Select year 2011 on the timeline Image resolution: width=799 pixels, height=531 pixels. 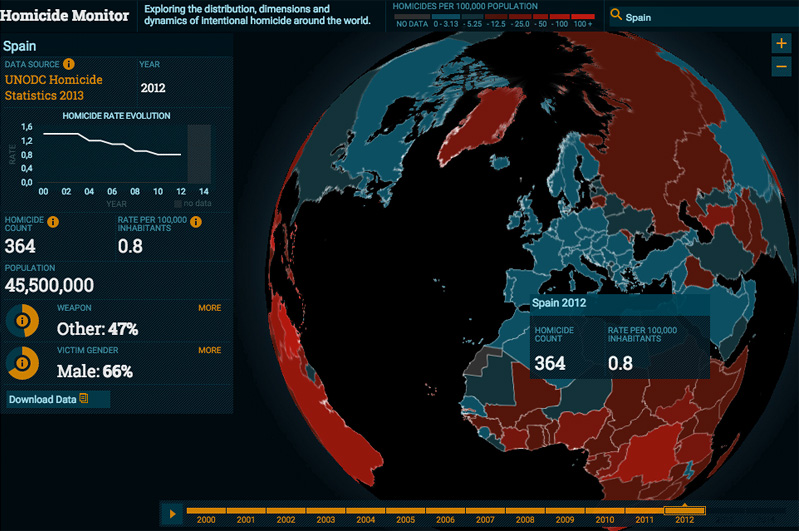644,515
